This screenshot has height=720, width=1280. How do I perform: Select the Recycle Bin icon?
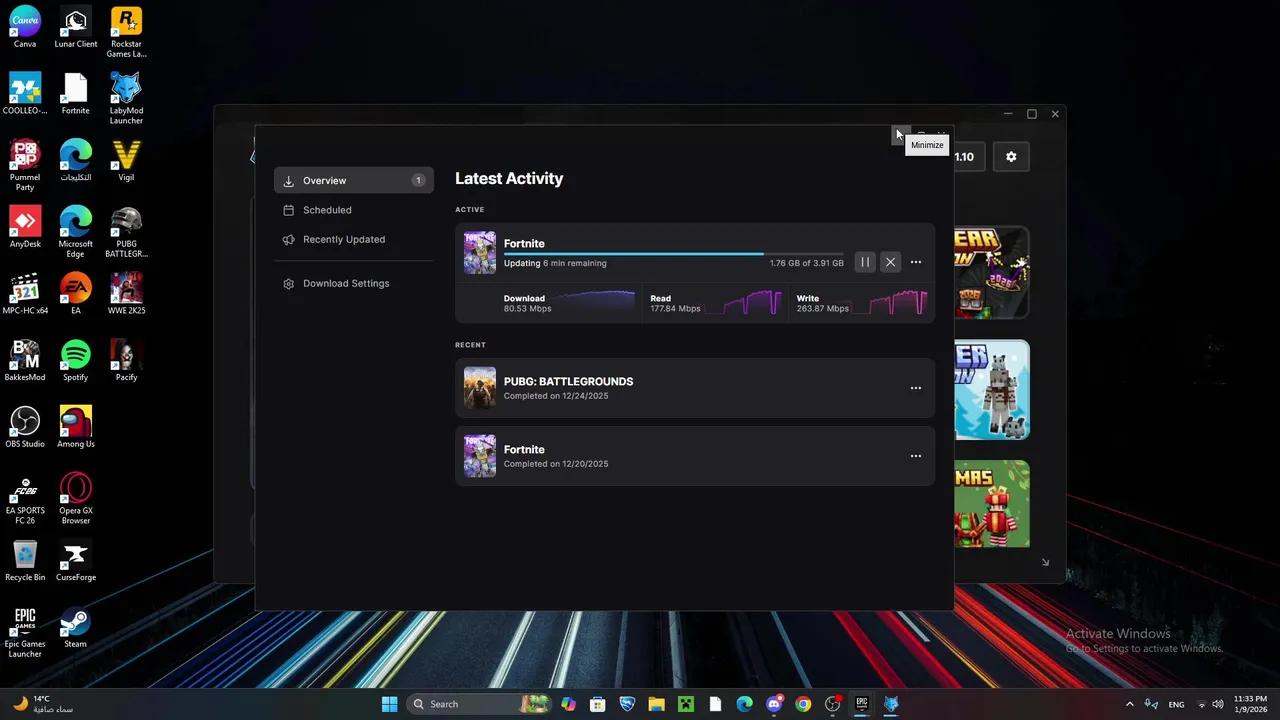(x=25, y=560)
